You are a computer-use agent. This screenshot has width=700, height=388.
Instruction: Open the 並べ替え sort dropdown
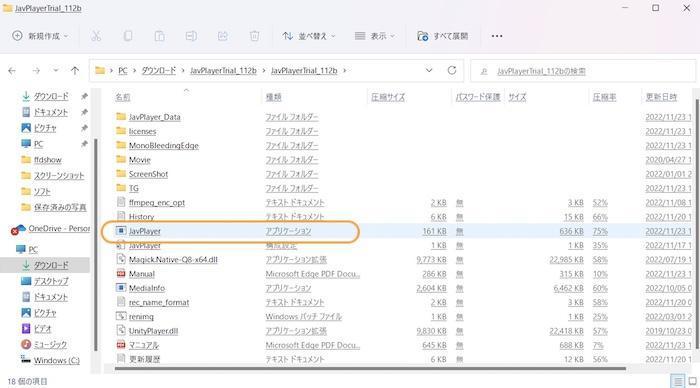coord(309,36)
